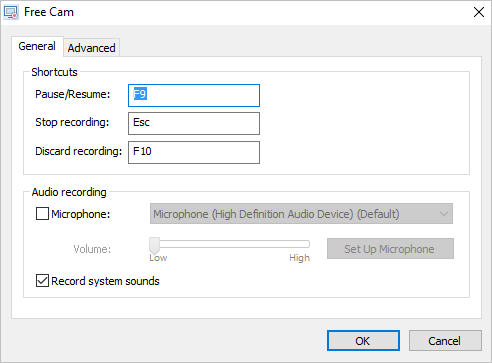Open the Microphone device dropdown

pos(301,214)
